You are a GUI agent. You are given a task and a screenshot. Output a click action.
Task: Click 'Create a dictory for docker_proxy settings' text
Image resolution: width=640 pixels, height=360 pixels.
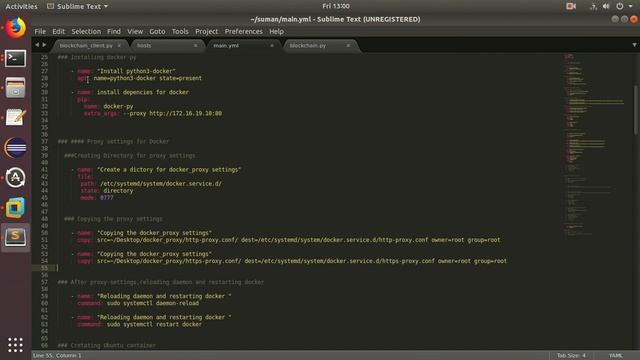169,170
